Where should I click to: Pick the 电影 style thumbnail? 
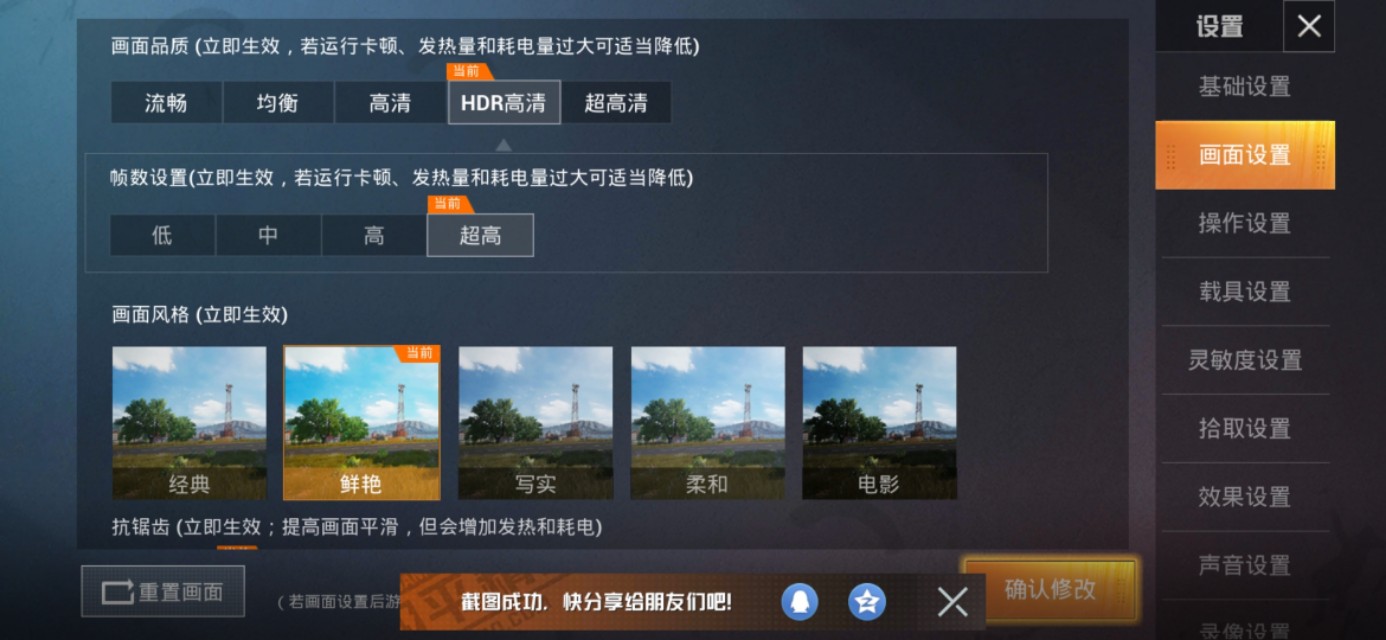coord(879,423)
